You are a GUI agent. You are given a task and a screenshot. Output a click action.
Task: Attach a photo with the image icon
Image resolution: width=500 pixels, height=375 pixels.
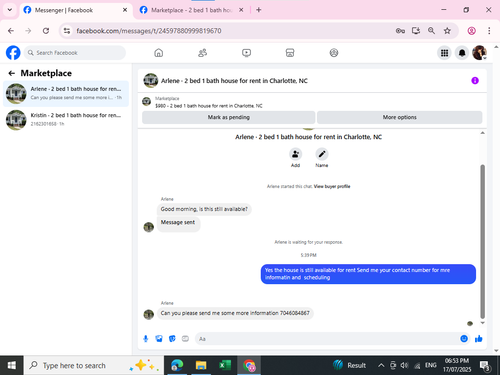coord(159,339)
